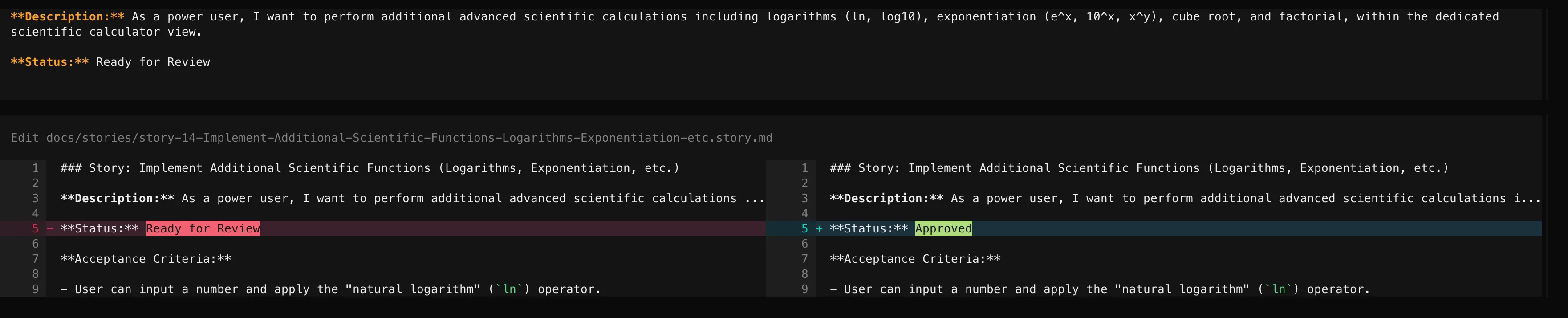
Task: Click the red-highlighted 'Ready for Review' diff text
Action: tap(203, 228)
